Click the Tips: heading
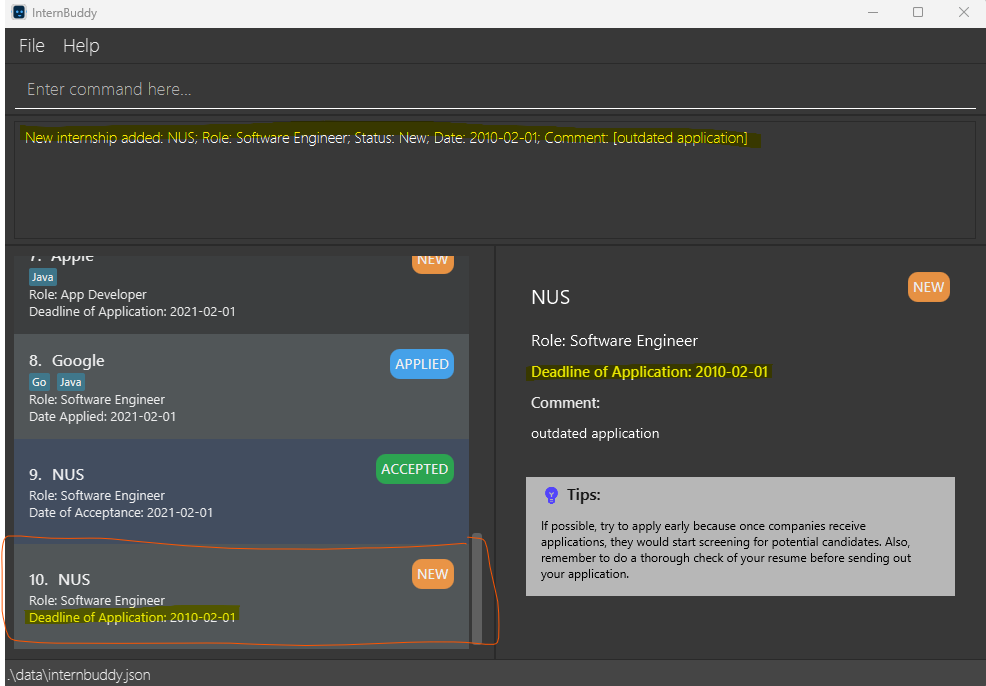The image size is (986, 686). [x=584, y=495]
